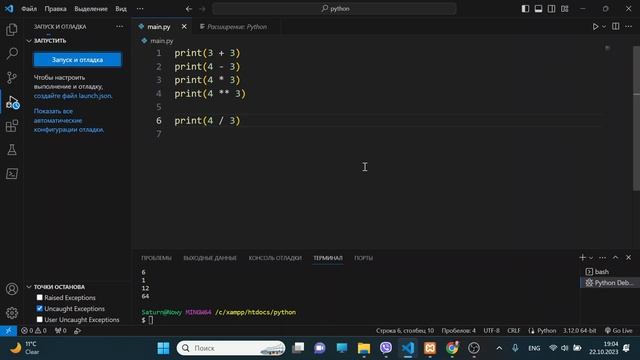Select the bash terminal entry

pyautogui.click(x=609, y=271)
